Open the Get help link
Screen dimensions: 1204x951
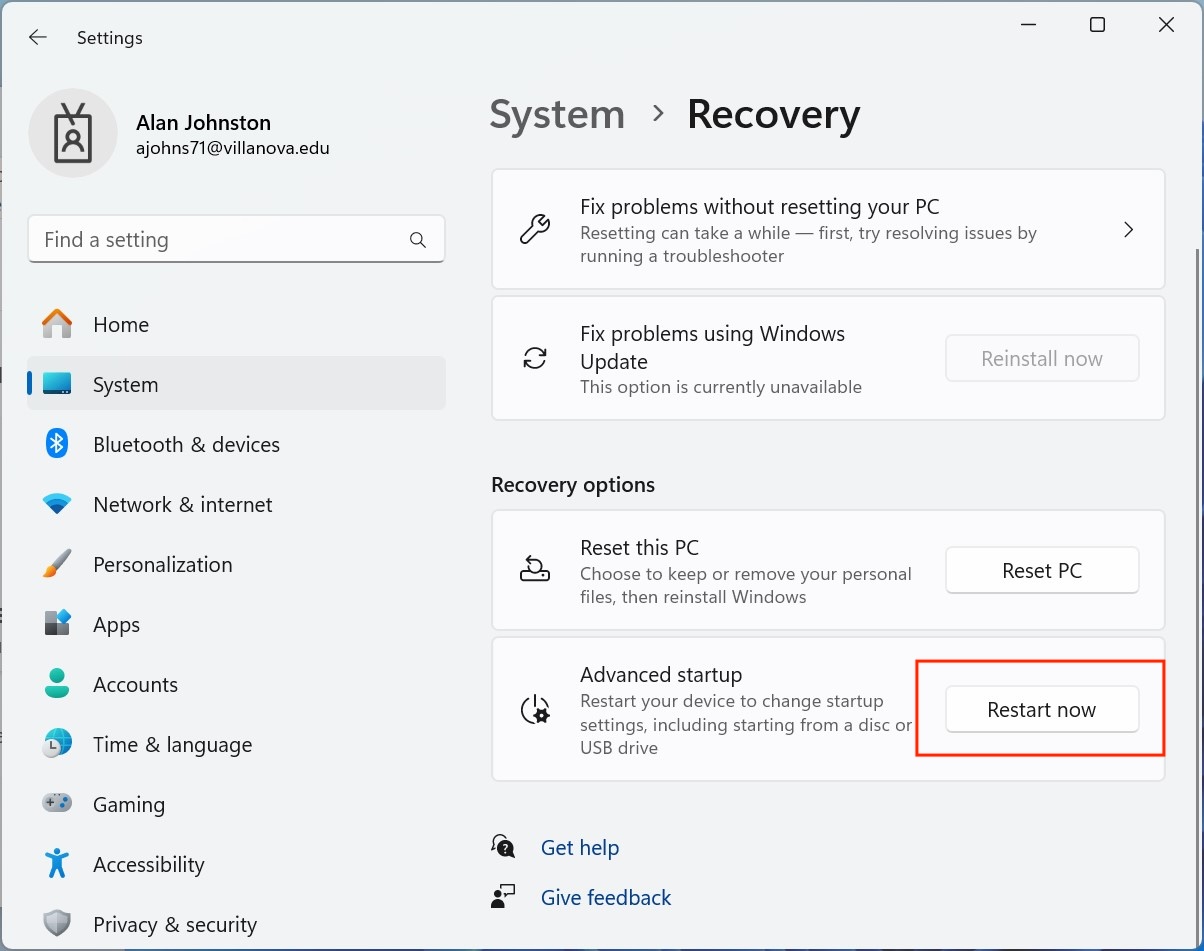pos(580,848)
